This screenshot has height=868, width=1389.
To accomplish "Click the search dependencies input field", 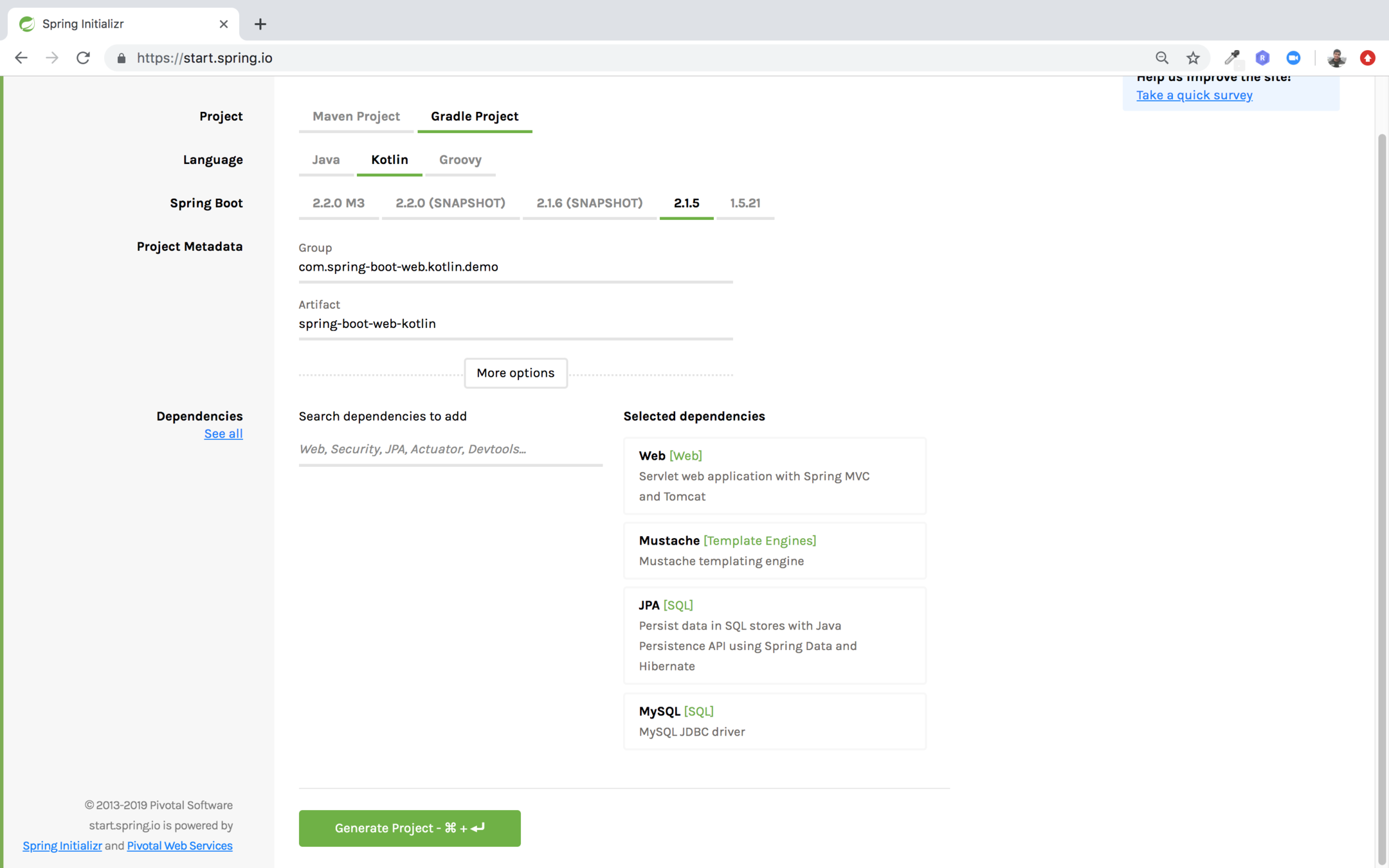I will 450,449.
